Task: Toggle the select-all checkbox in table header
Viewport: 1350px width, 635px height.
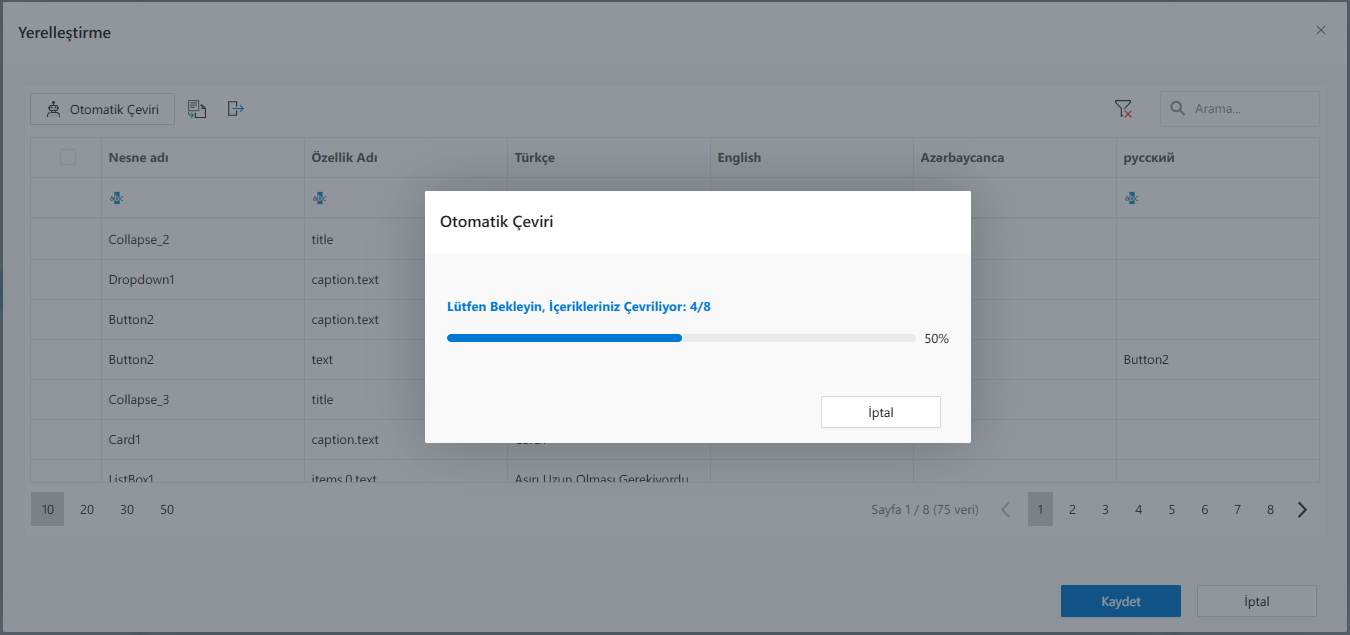Action: (x=66, y=157)
